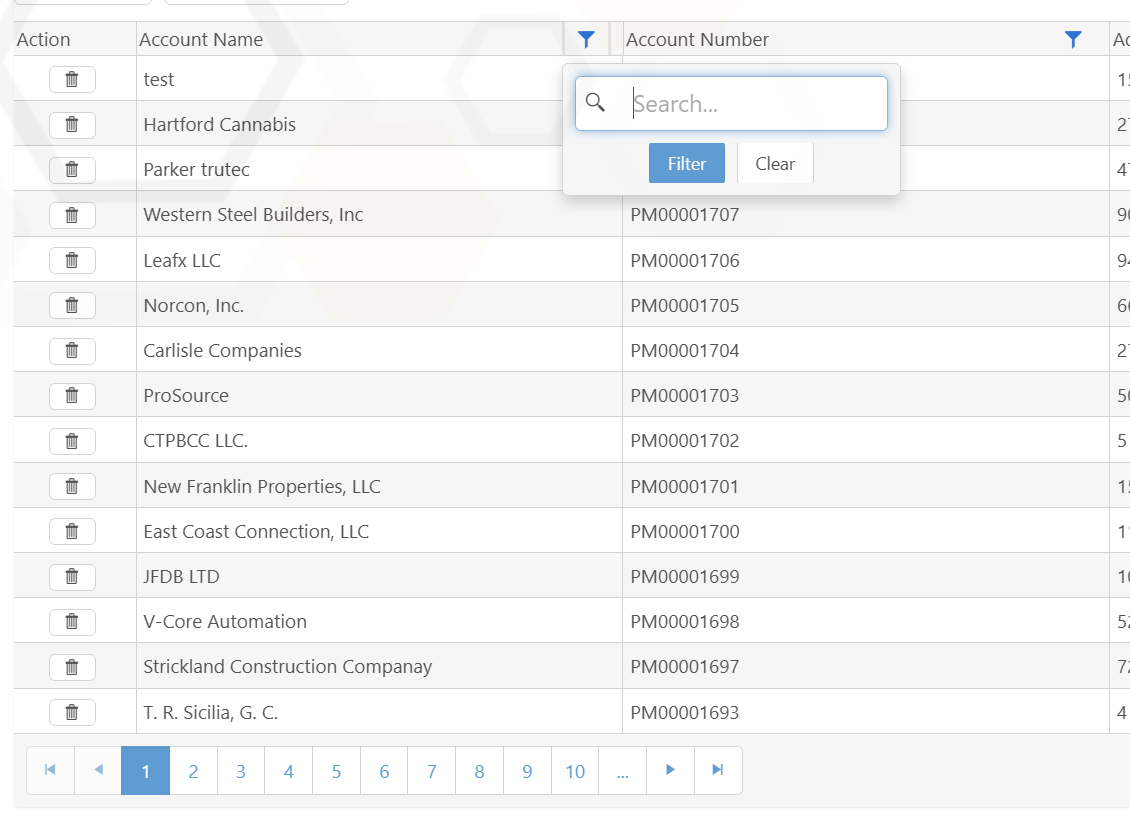Delete the JFDB LTD account
The width and height of the screenshot is (1130, 838).
[x=72, y=577]
